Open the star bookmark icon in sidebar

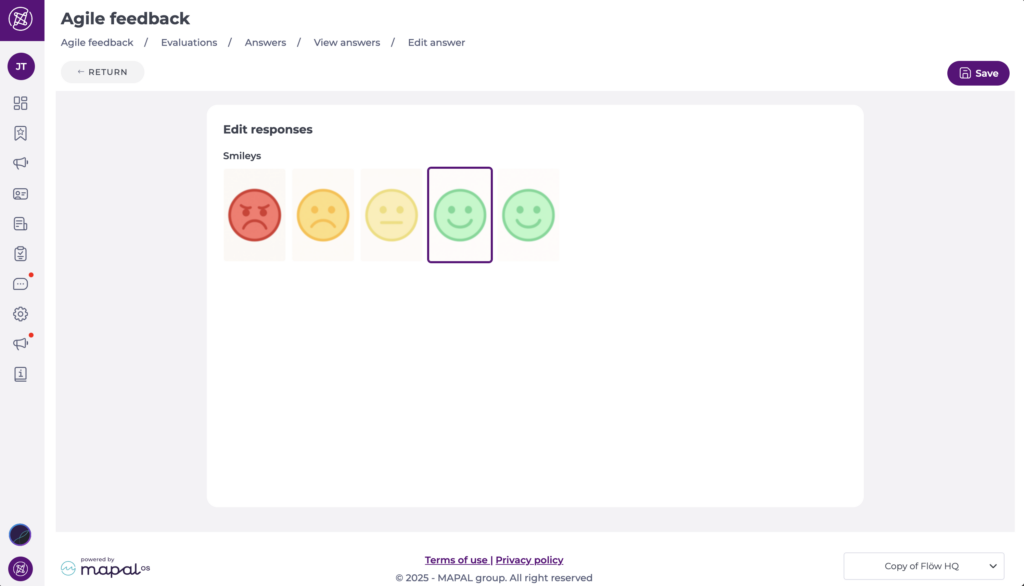click(x=21, y=133)
